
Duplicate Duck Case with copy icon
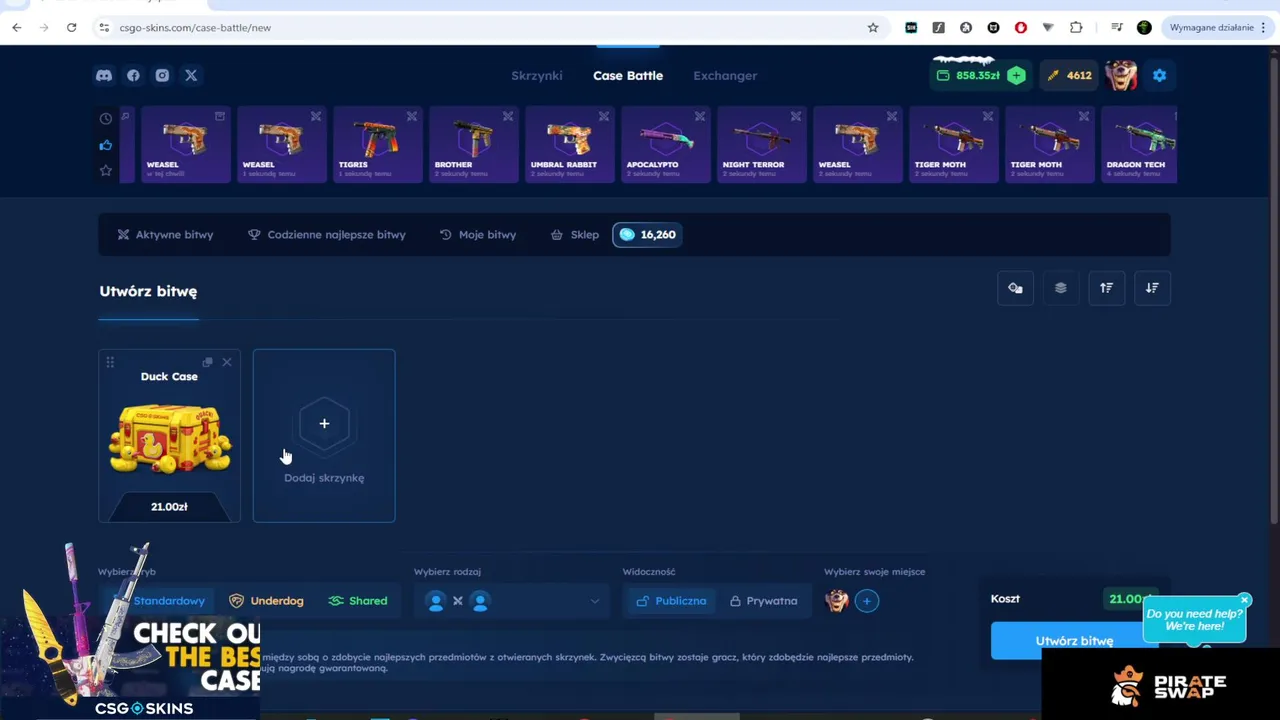207,362
